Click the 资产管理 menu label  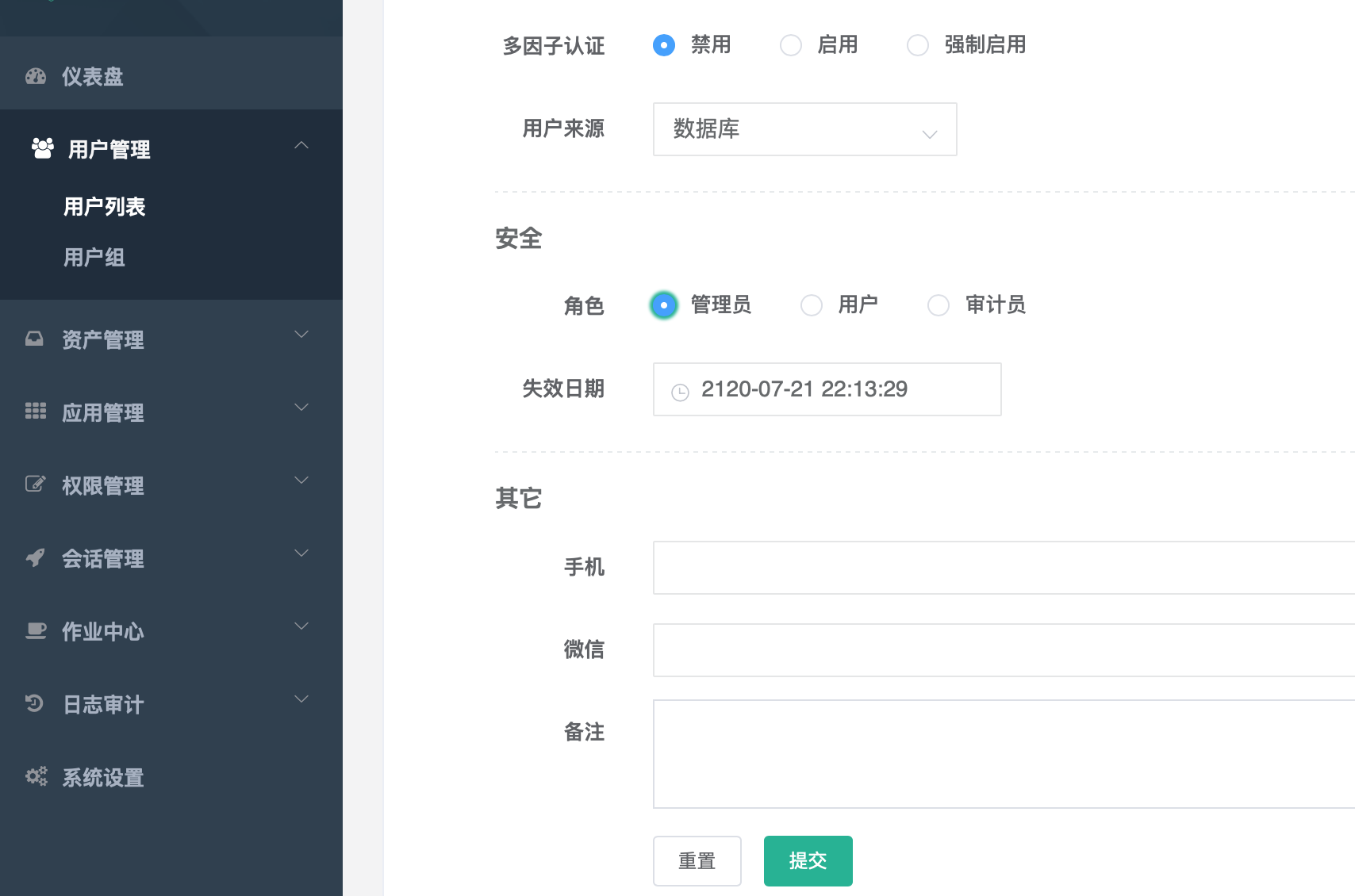tap(103, 339)
